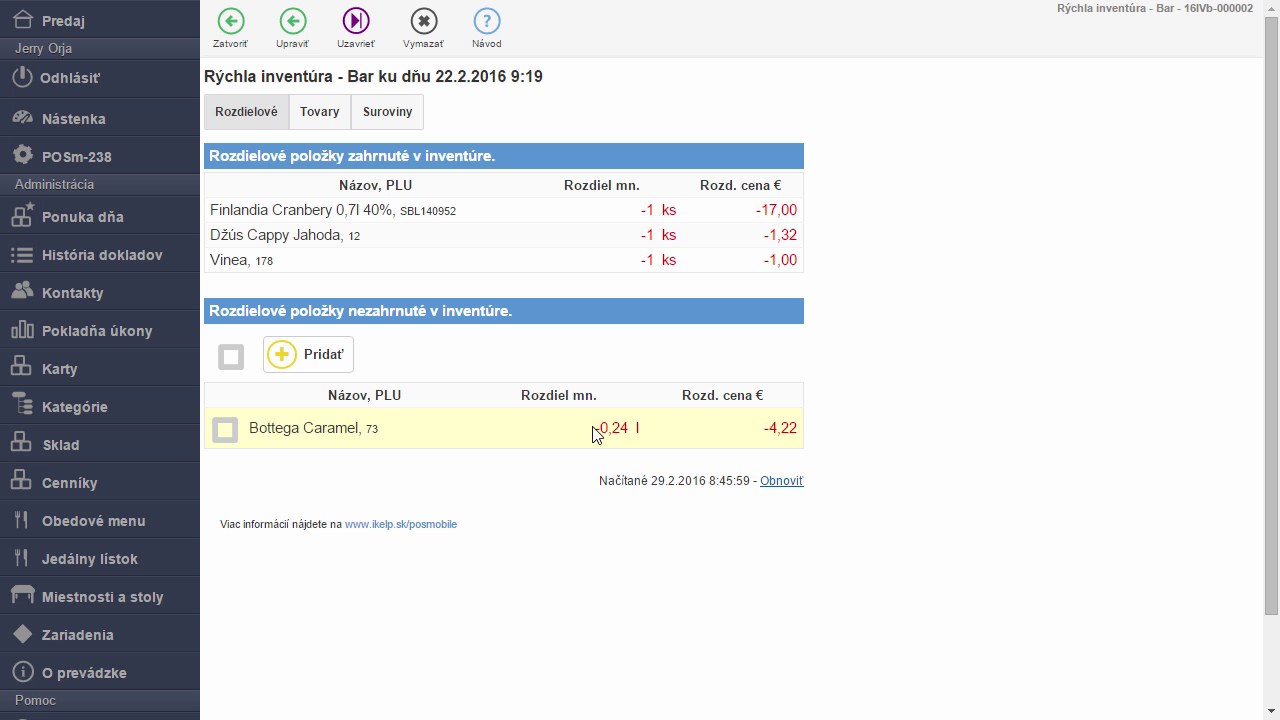Viewport: 1280px width, 720px height.
Task: Click the Cenníky sidebar icon
Action: pos(21,481)
